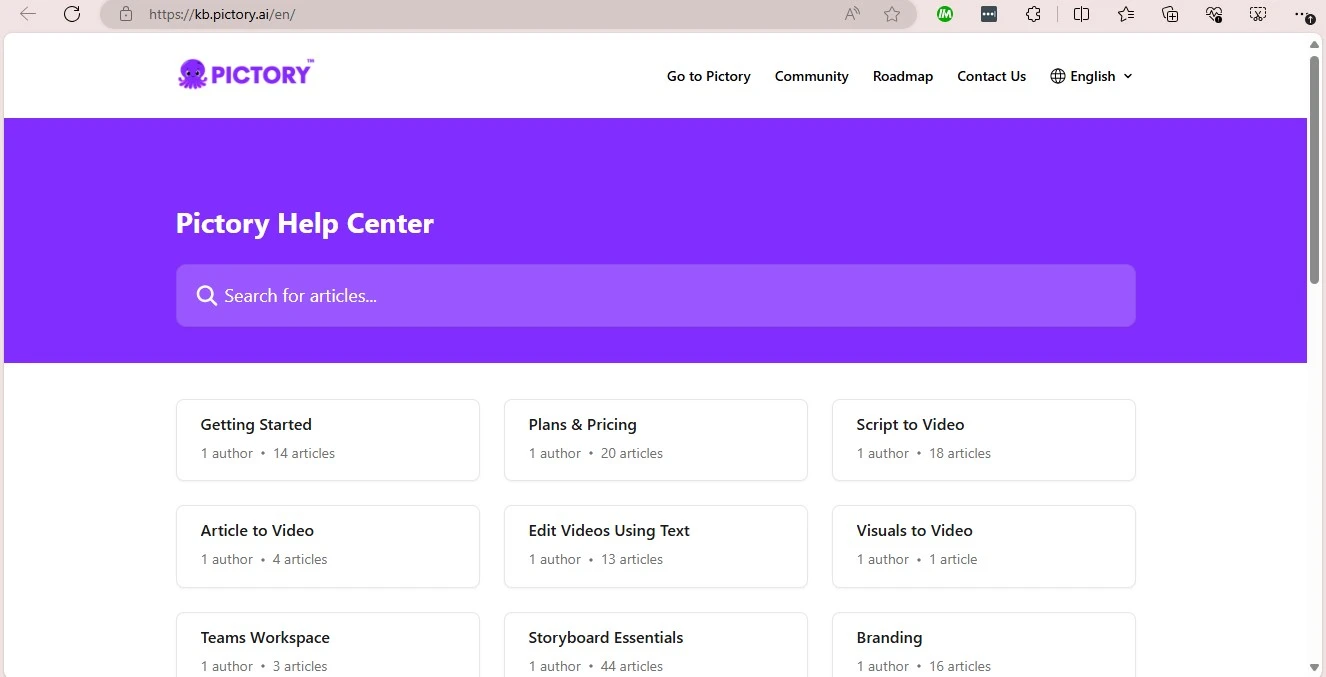The width and height of the screenshot is (1326, 677).
Task: Launch the screenshot capture tool
Action: [x=1258, y=14]
